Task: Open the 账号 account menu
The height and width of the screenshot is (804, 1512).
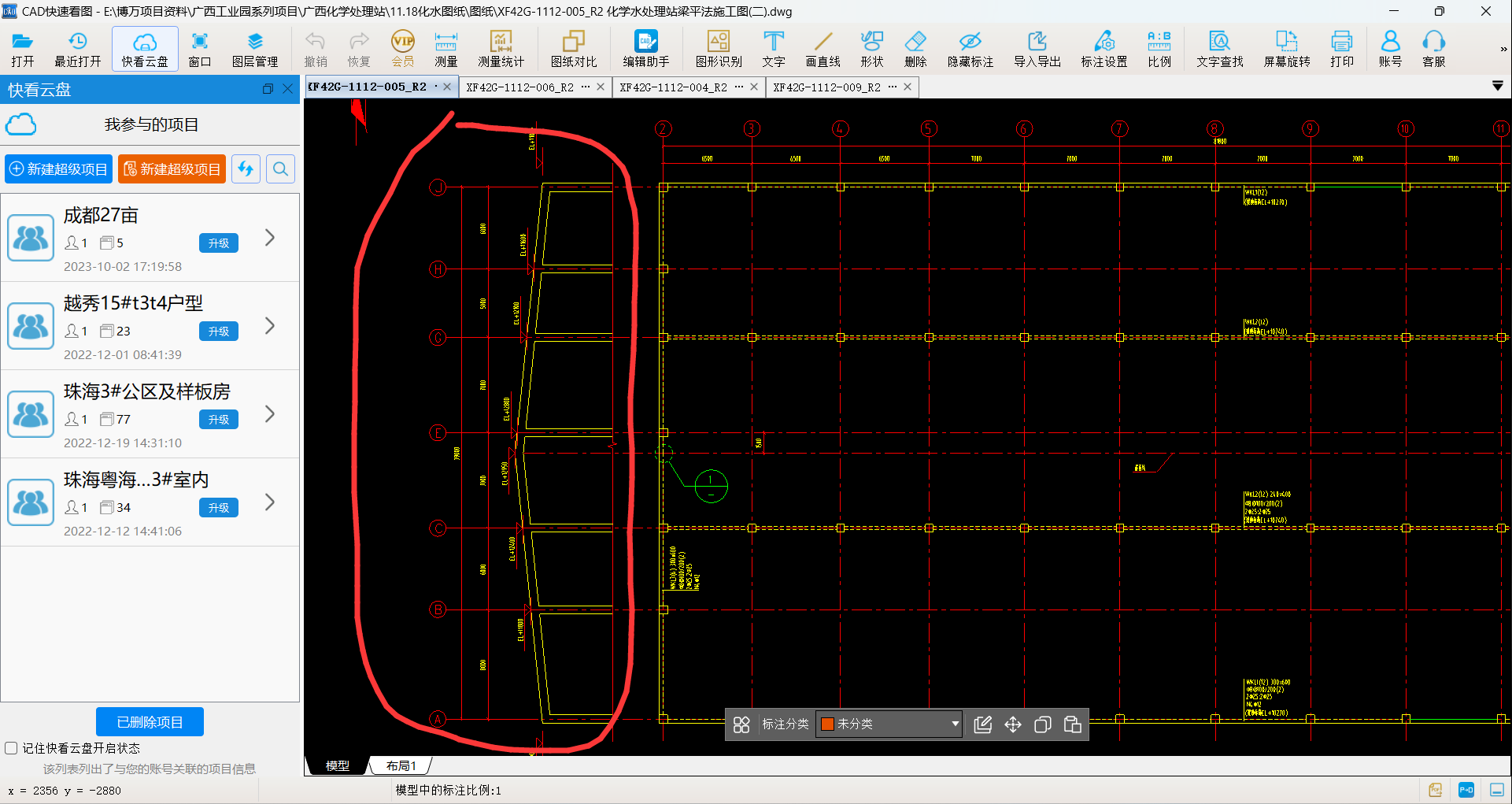Action: pos(1391,49)
